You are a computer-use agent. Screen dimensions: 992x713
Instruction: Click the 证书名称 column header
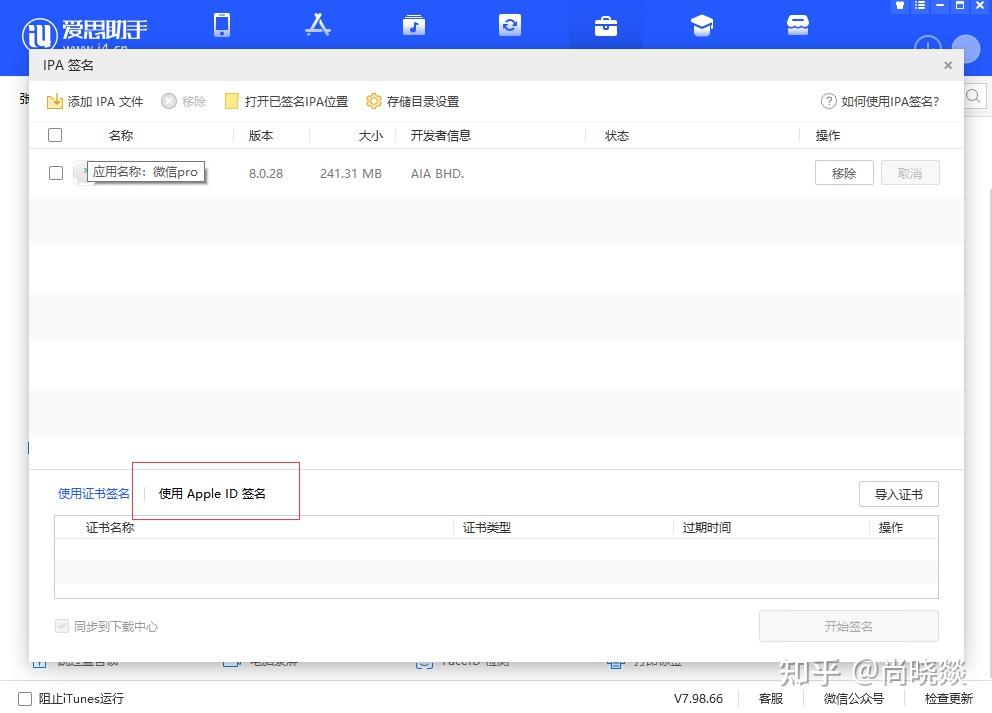[x=110, y=527]
